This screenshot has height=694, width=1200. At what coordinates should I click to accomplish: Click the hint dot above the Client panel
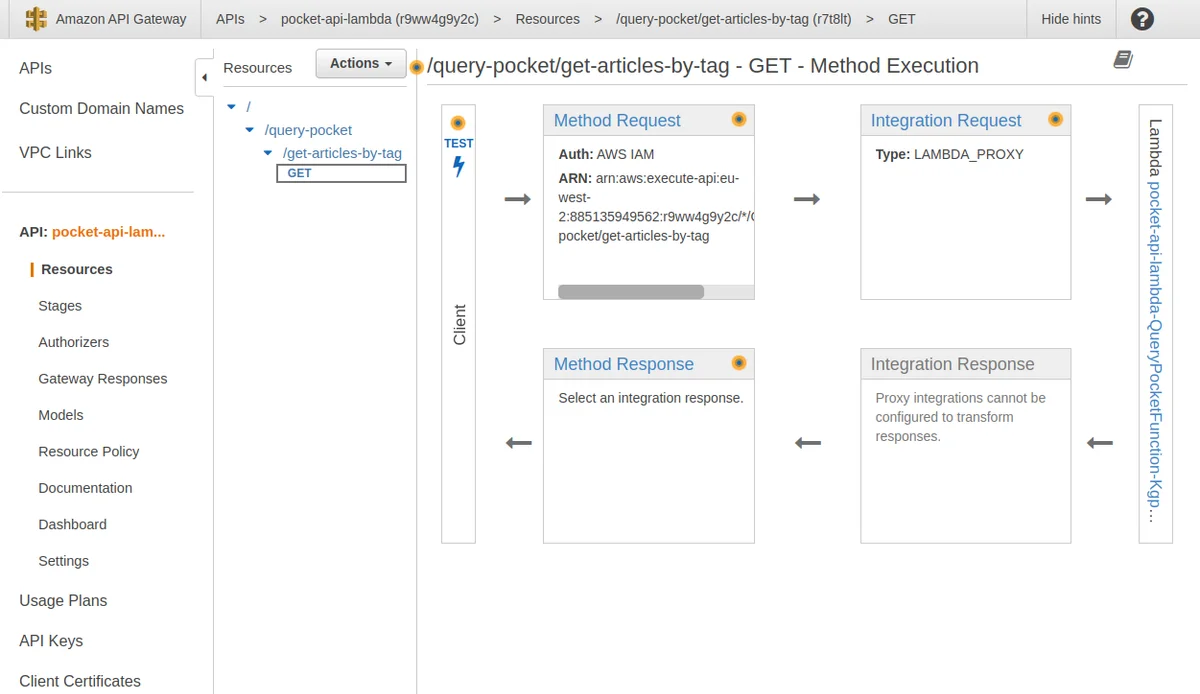tap(458, 123)
